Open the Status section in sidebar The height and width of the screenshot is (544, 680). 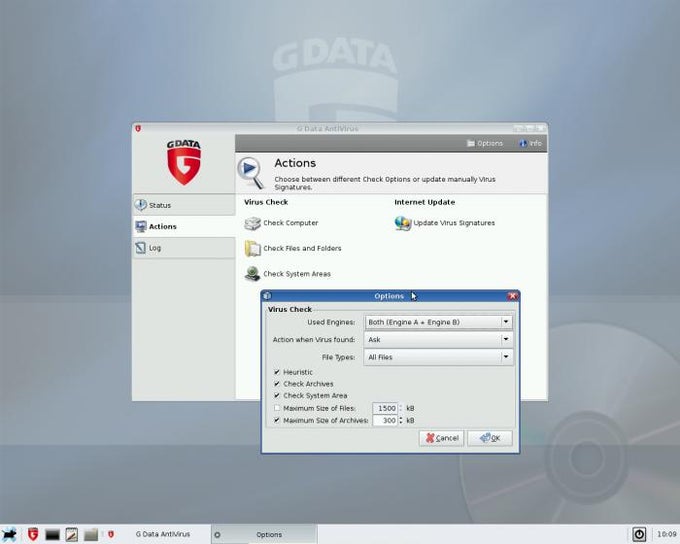184,205
